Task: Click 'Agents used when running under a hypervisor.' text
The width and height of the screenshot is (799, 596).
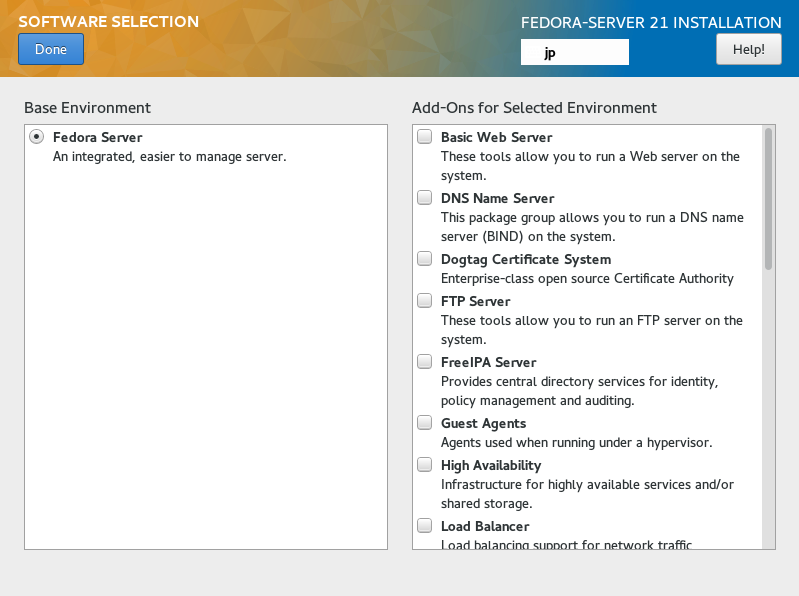Action: [x=576, y=443]
